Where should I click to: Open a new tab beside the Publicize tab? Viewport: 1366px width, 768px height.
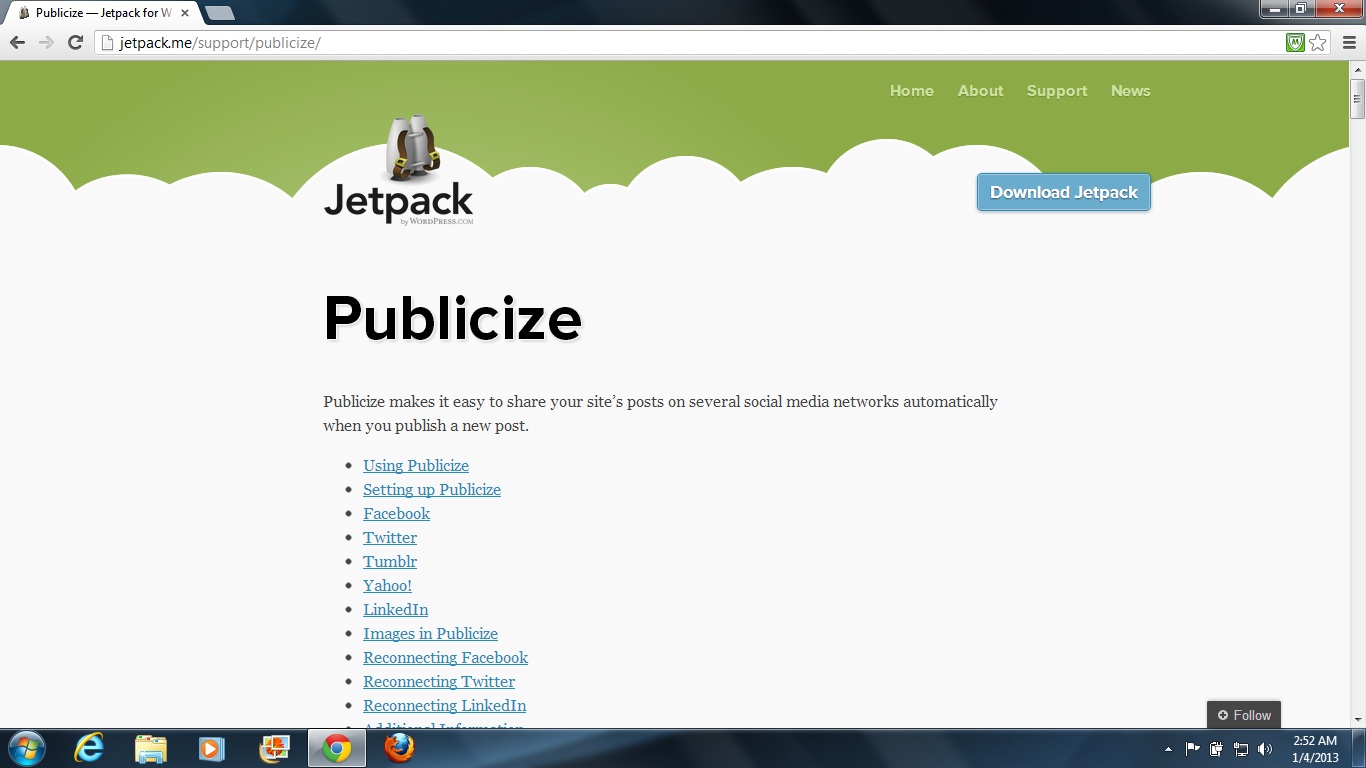[220, 13]
